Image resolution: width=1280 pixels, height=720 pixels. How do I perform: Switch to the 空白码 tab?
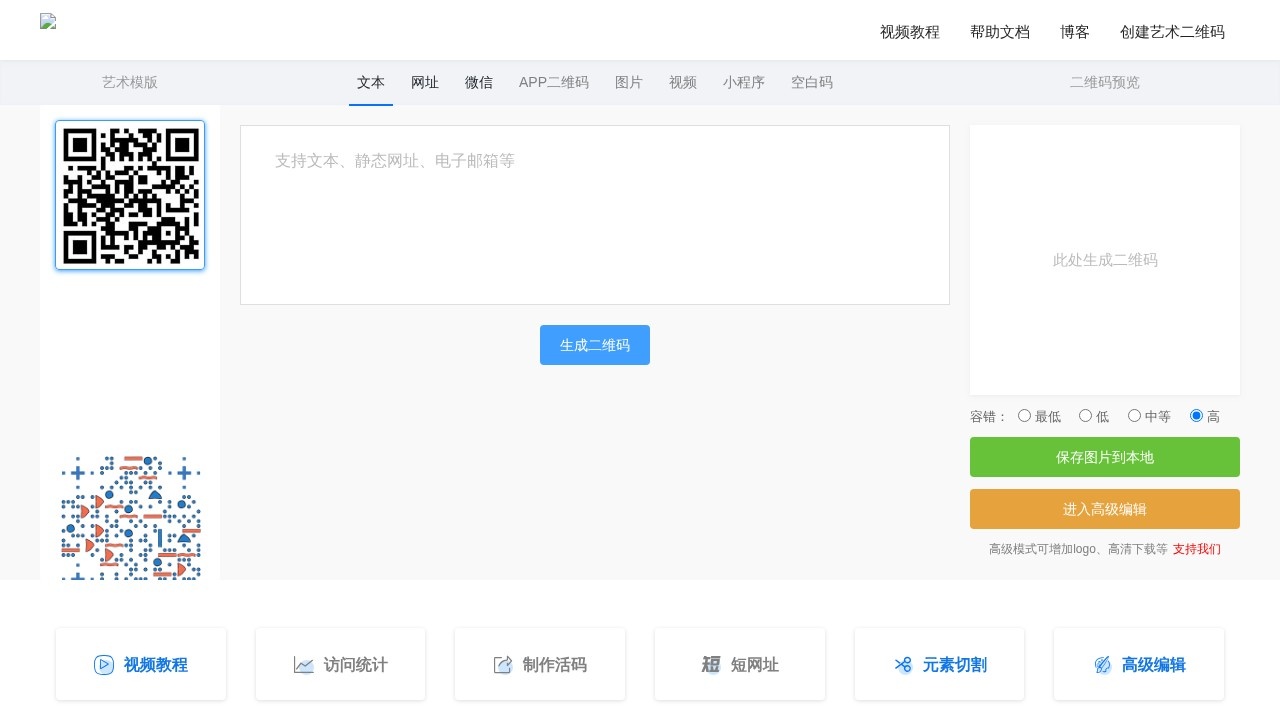(812, 83)
